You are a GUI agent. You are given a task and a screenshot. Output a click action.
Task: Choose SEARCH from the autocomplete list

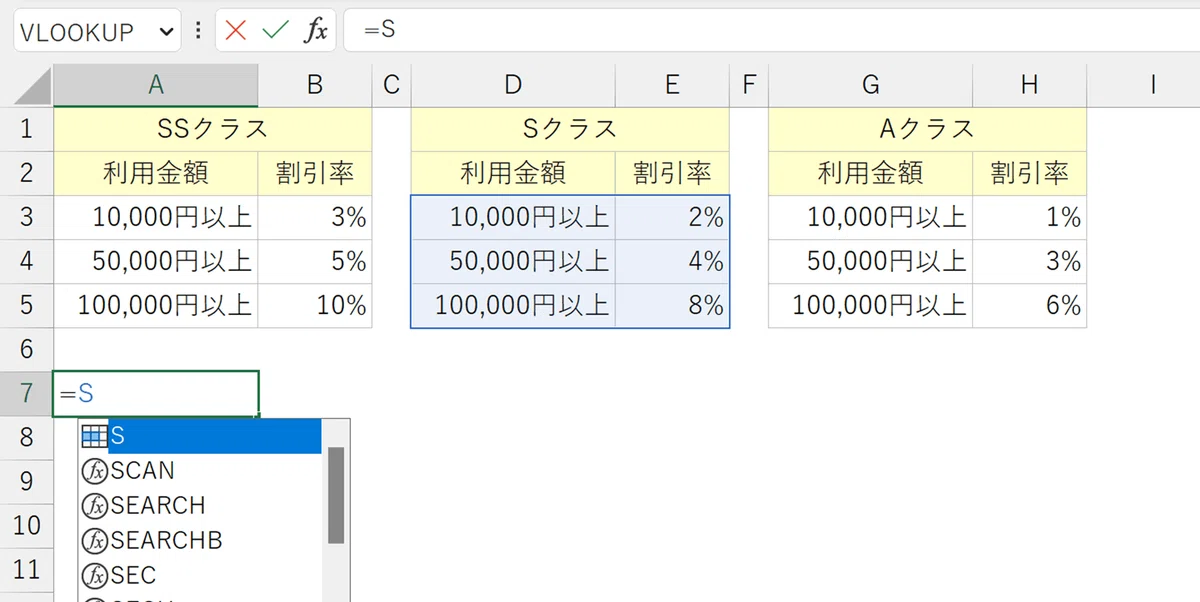pos(201,505)
